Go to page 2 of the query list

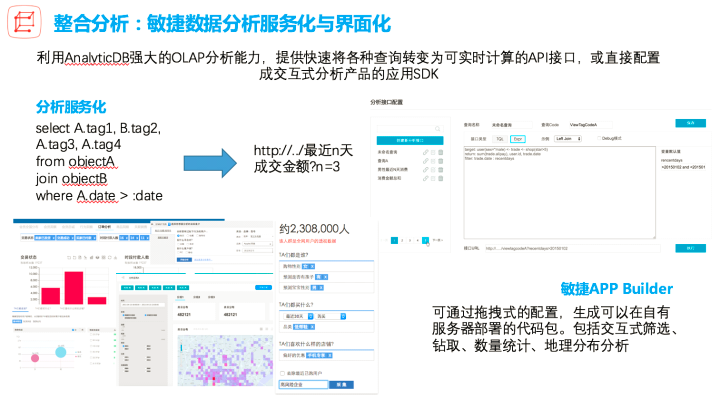[x=402, y=240]
